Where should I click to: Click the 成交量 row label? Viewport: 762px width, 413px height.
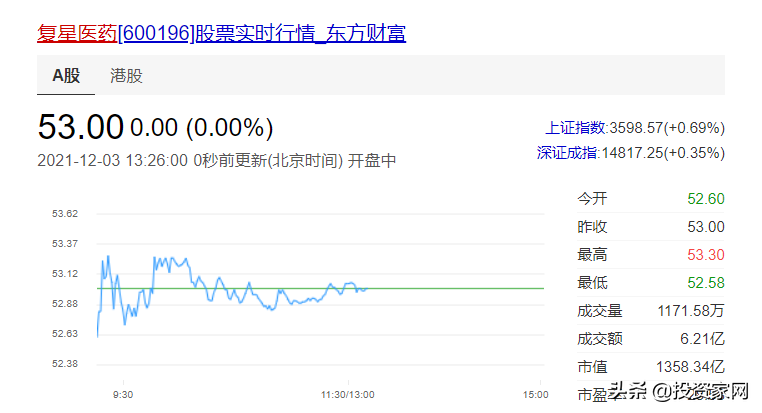tap(600, 310)
